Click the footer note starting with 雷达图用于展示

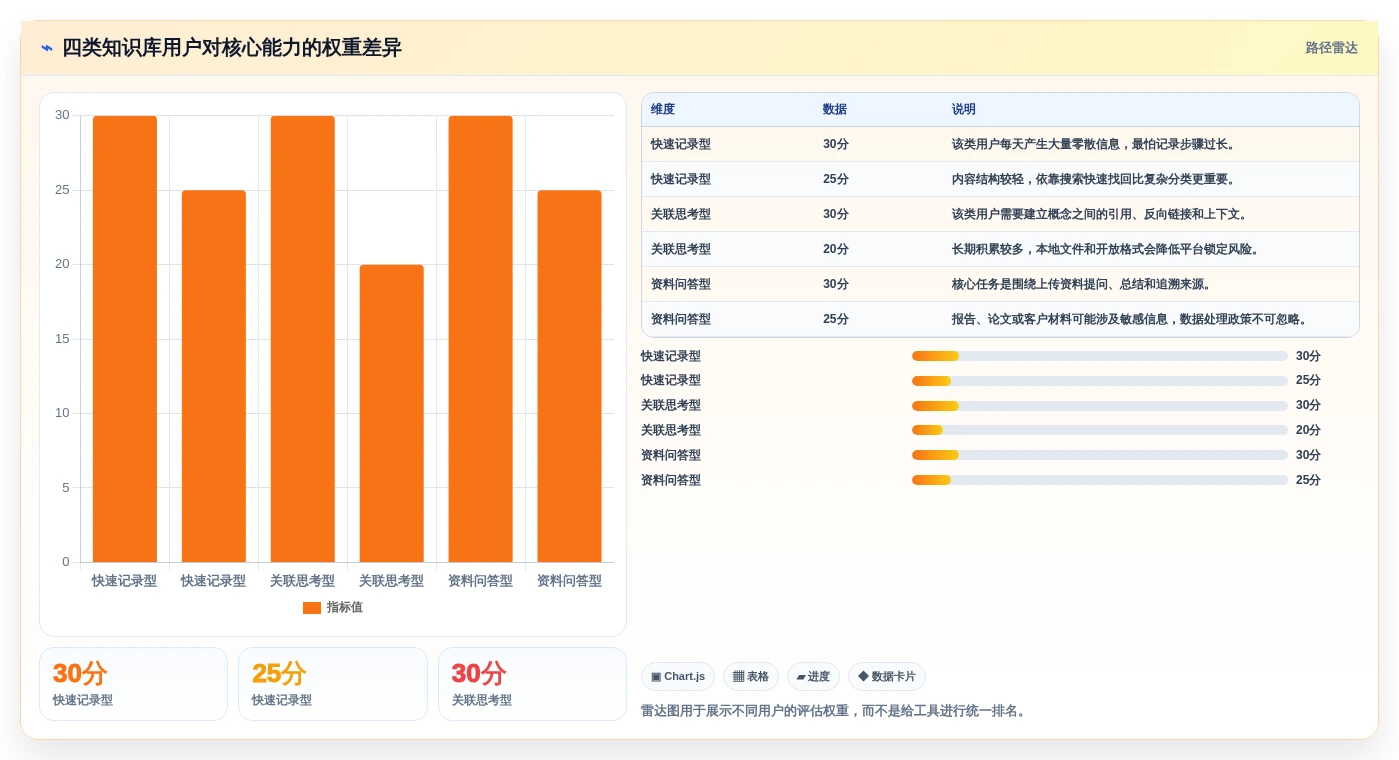coord(836,711)
